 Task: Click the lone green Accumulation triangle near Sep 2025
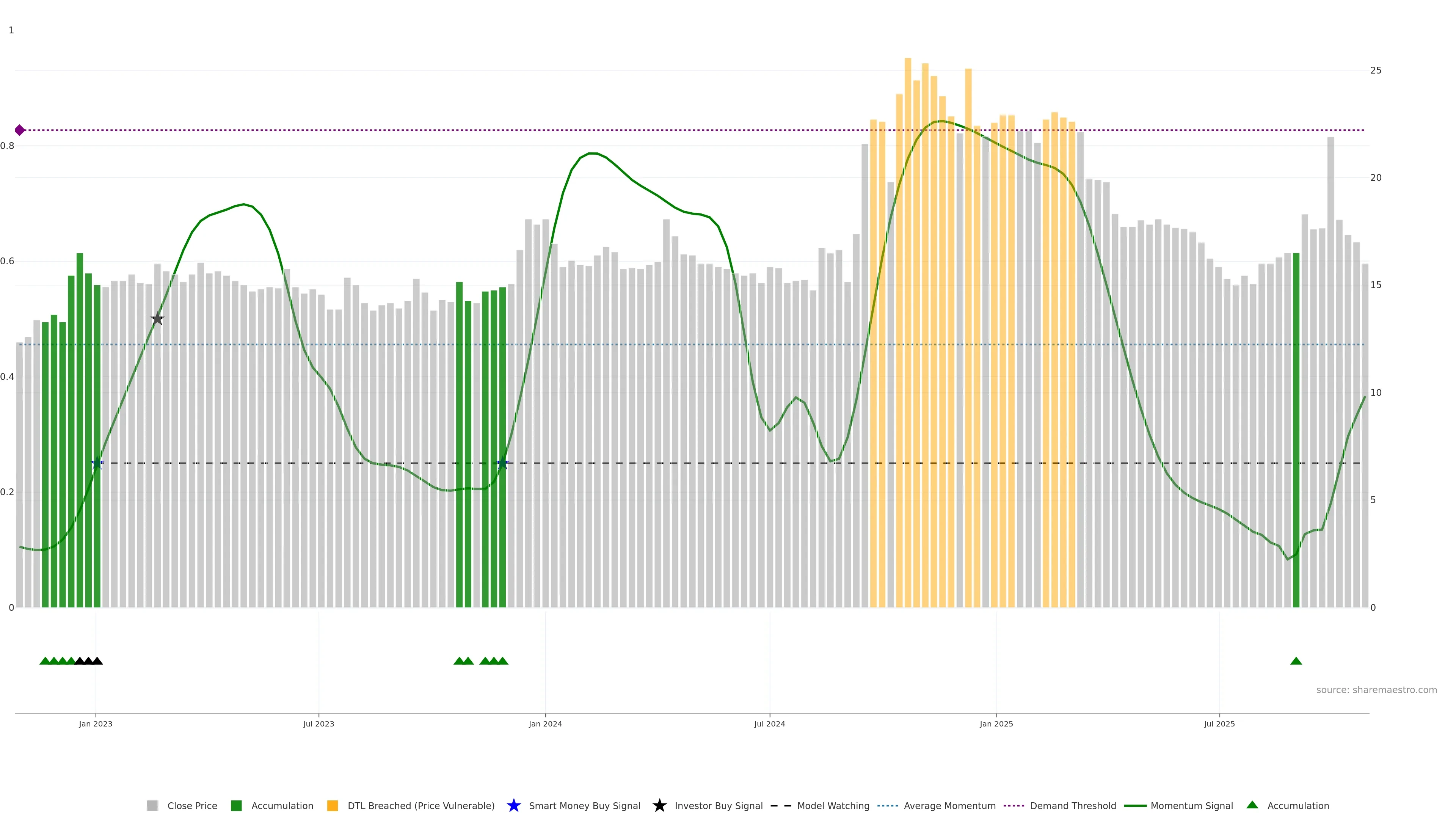tap(1296, 661)
